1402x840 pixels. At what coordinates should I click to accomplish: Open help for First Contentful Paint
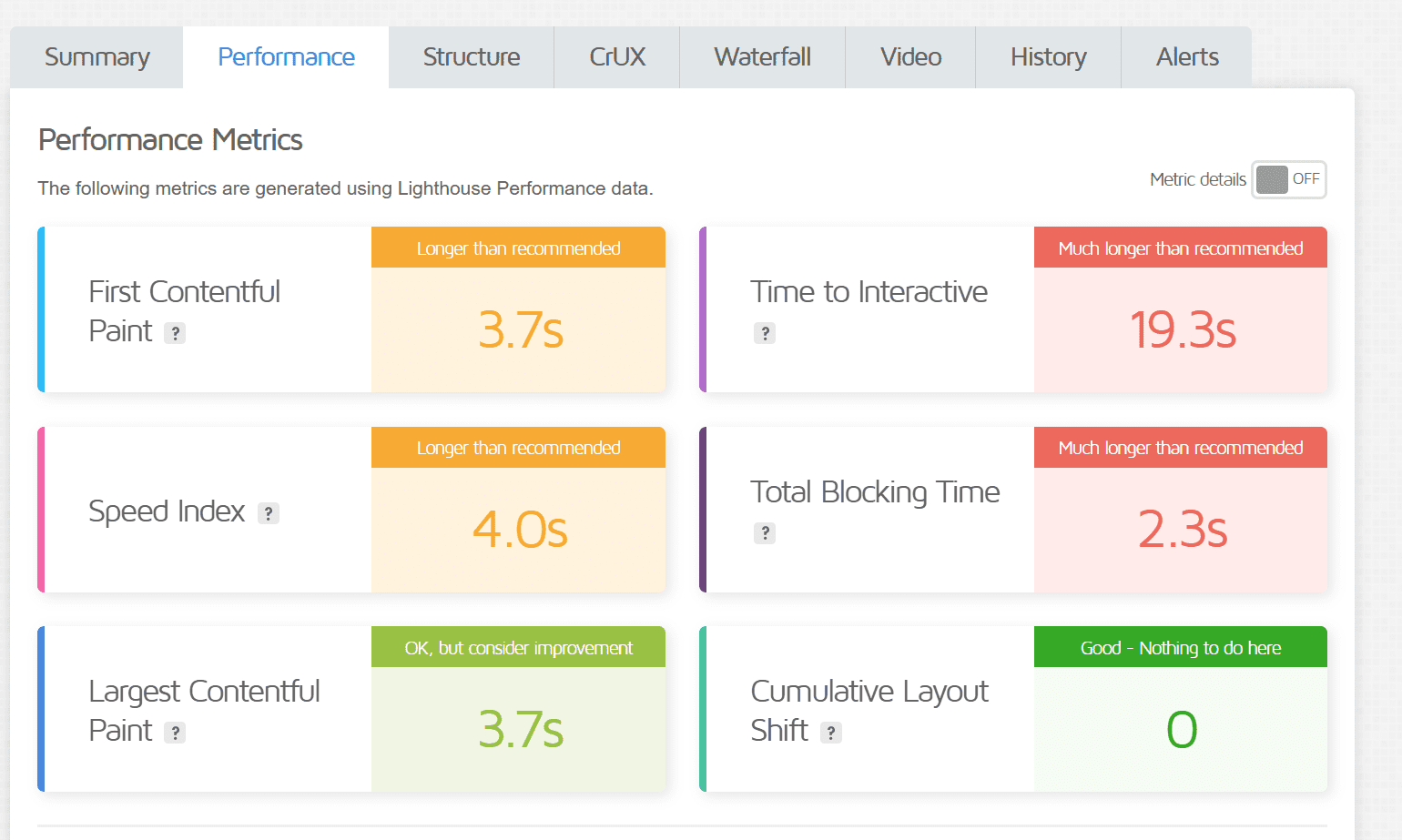pyautogui.click(x=175, y=332)
